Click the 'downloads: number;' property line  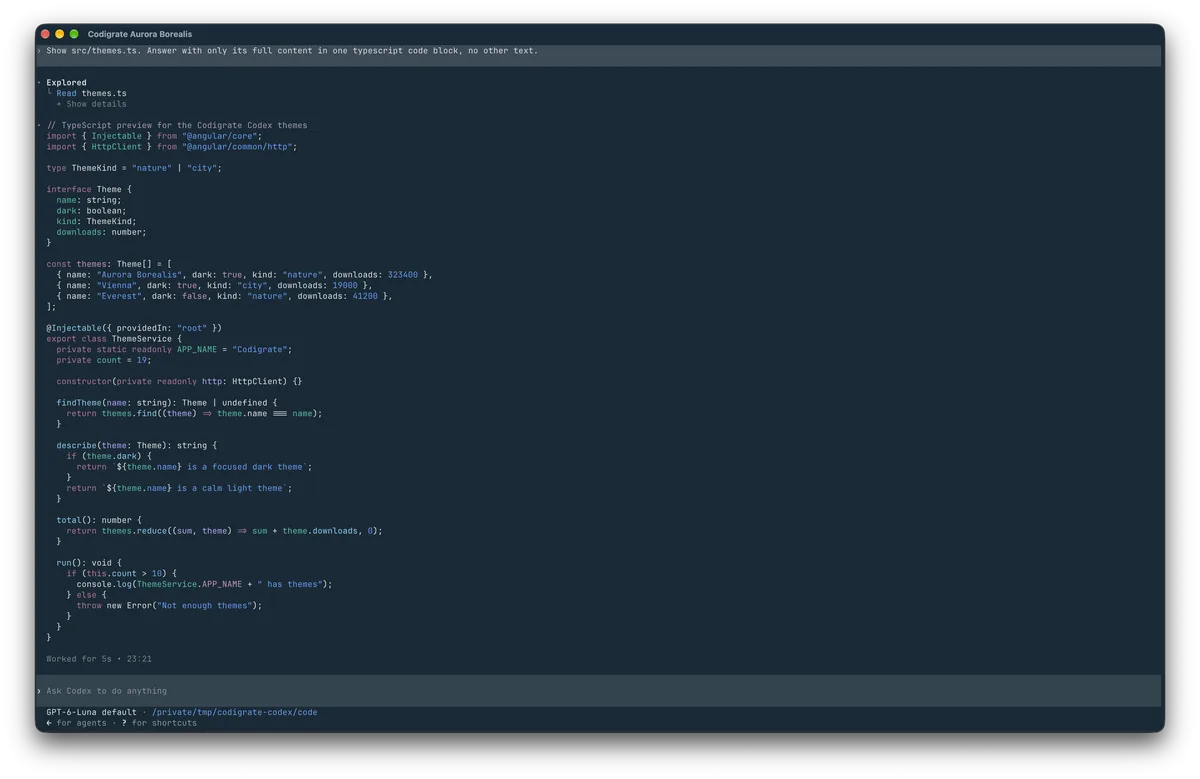[x=101, y=232]
